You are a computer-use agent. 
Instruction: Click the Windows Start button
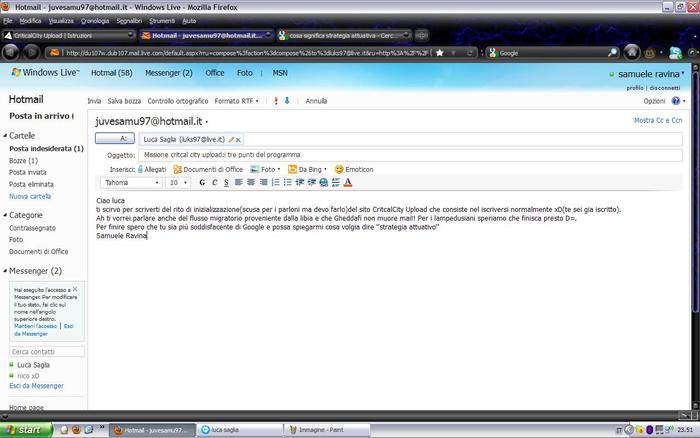point(25,430)
